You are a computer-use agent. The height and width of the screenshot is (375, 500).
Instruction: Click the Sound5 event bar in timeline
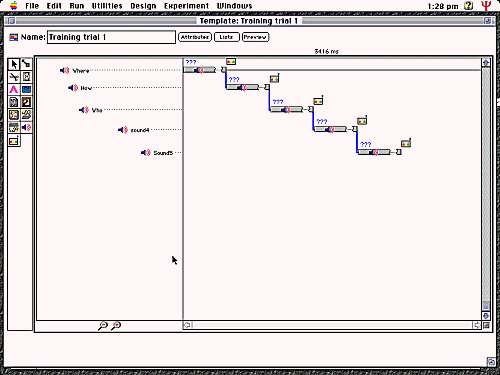point(374,152)
